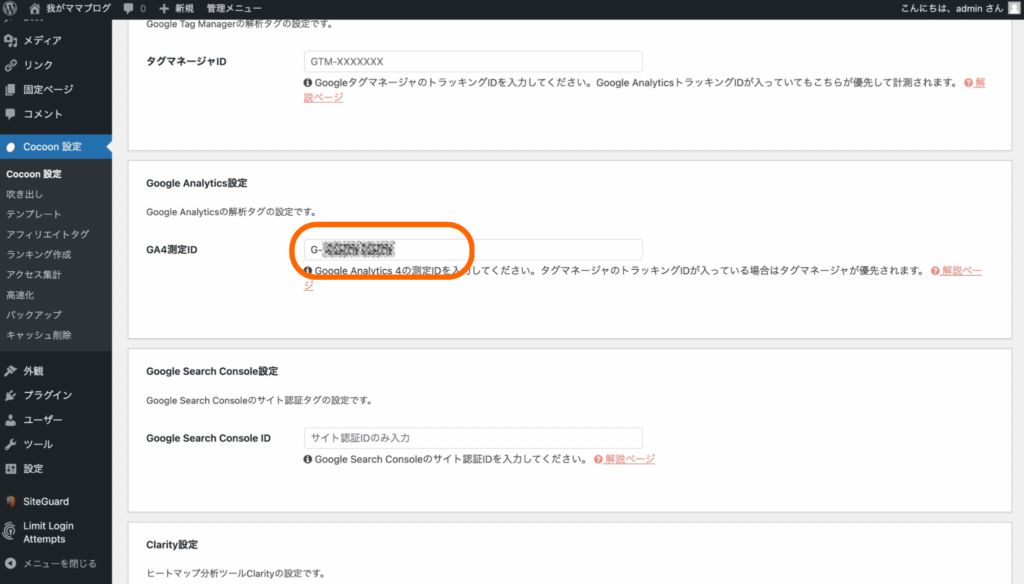Select the 吹き出し submenu item

pyautogui.click(x=24, y=194)
